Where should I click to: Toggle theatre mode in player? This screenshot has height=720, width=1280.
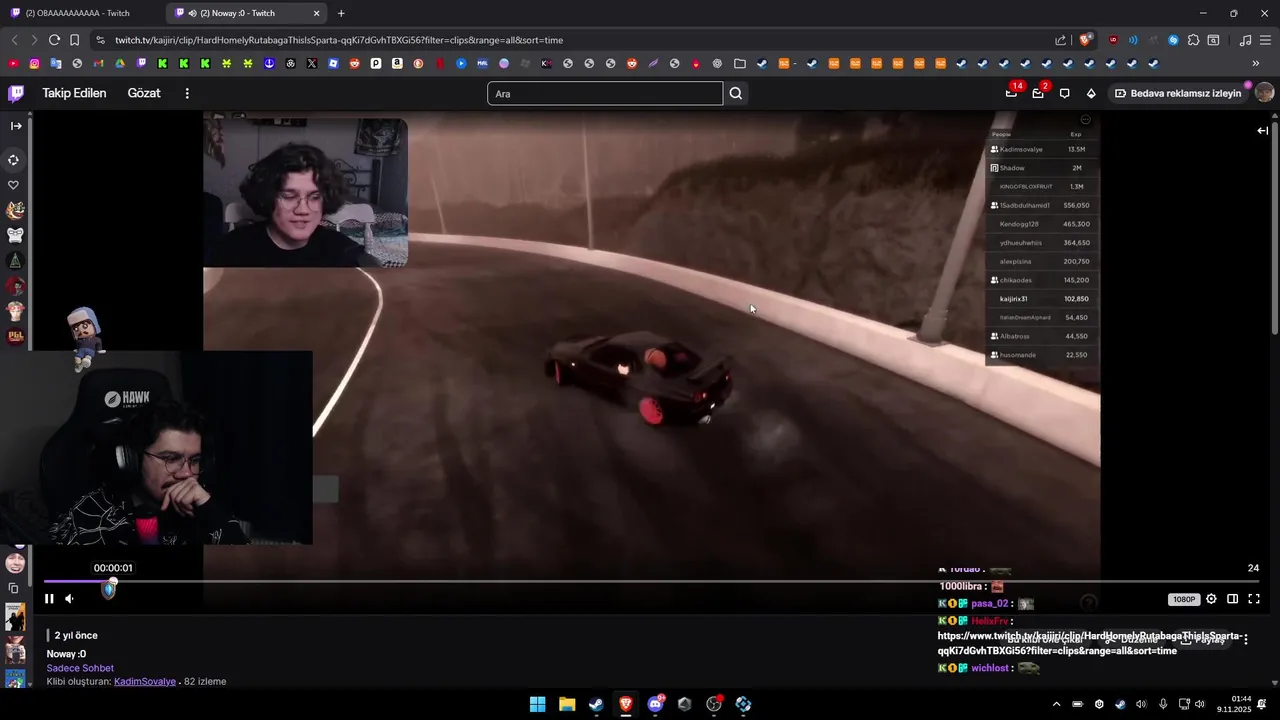(1232, 599)
